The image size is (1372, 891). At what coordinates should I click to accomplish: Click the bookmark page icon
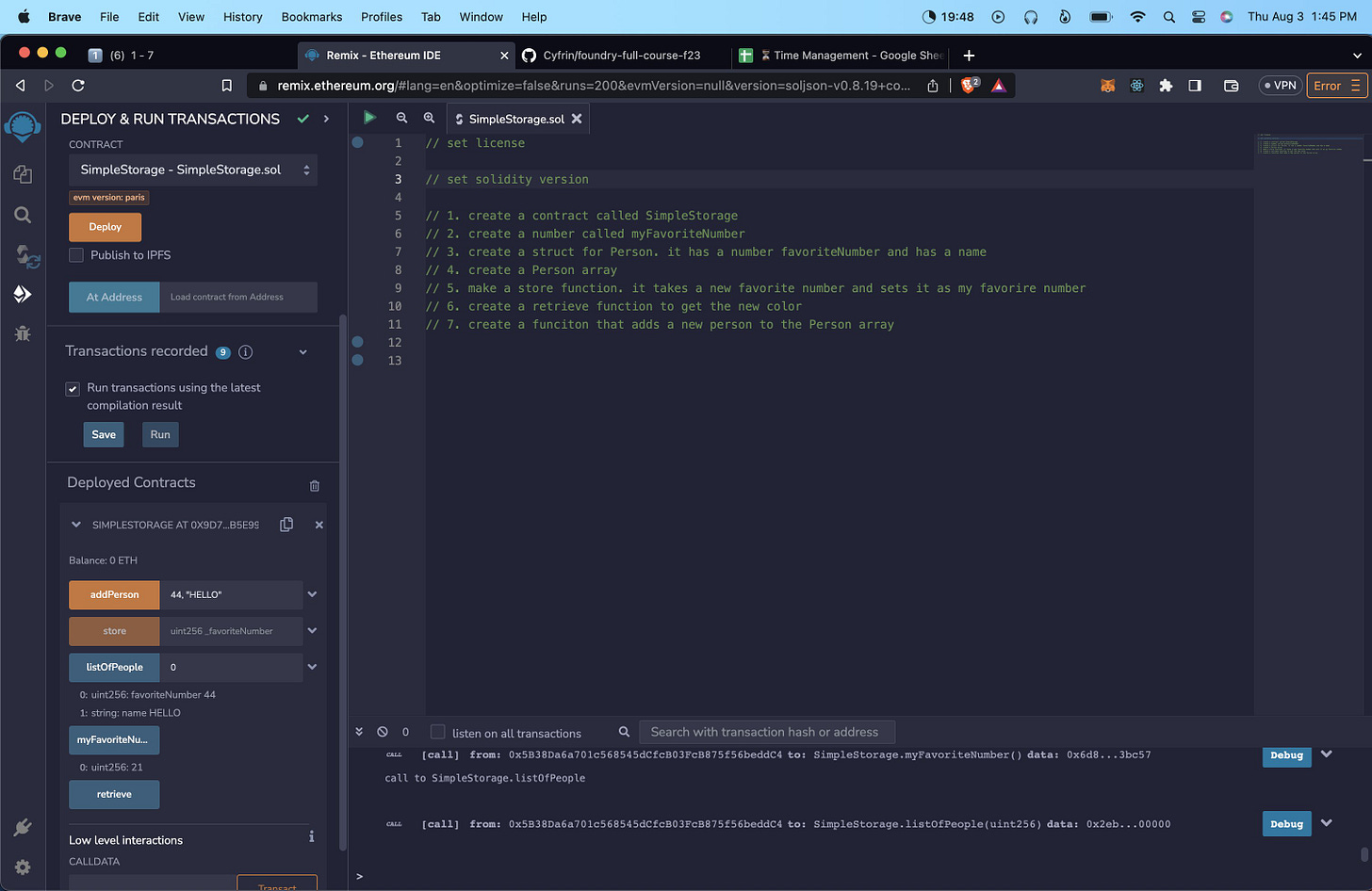tap(226, 86)
